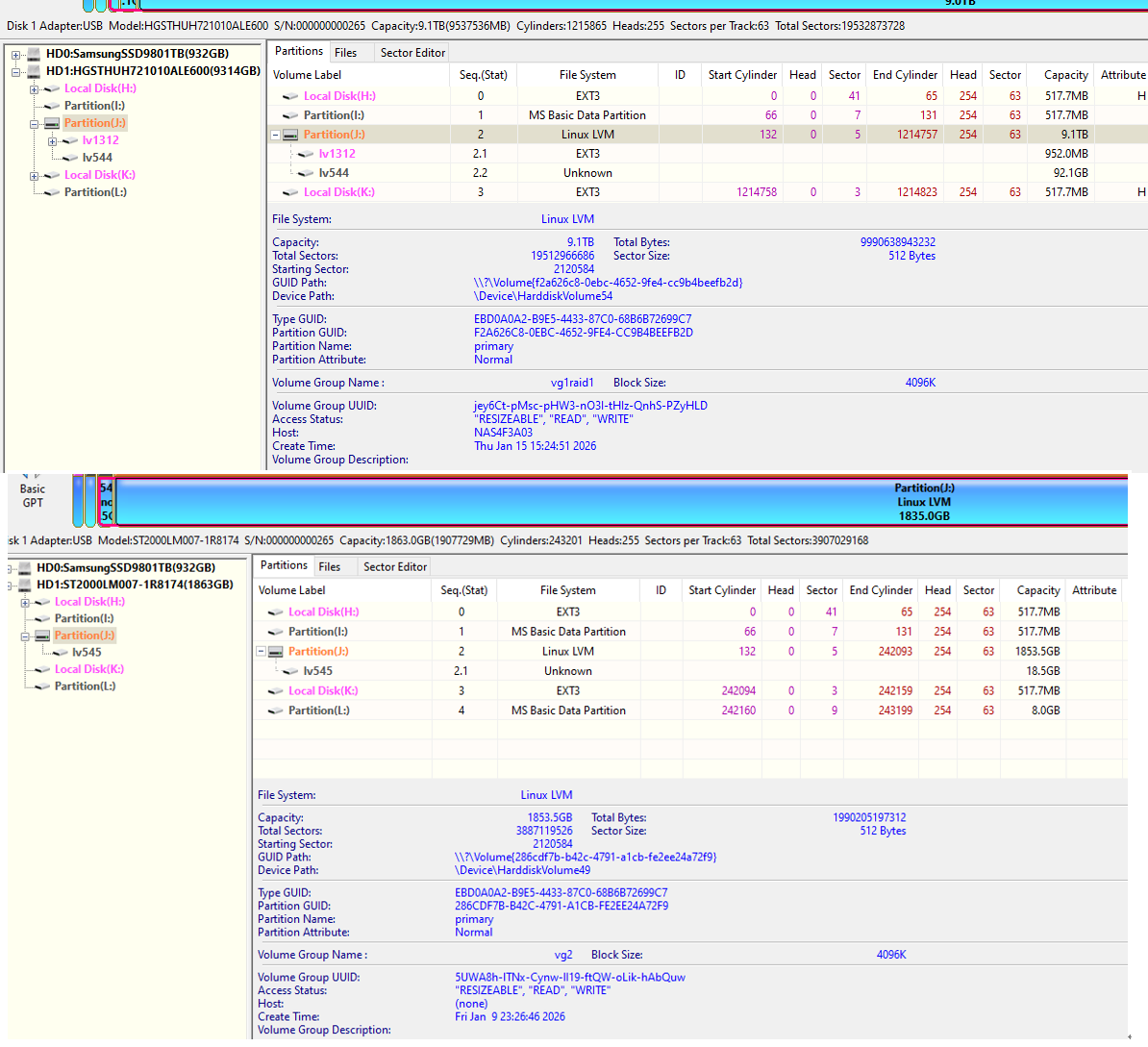
Task: Click GUID Path value starting with f2a626c8
Action: (x=608, y=283)
